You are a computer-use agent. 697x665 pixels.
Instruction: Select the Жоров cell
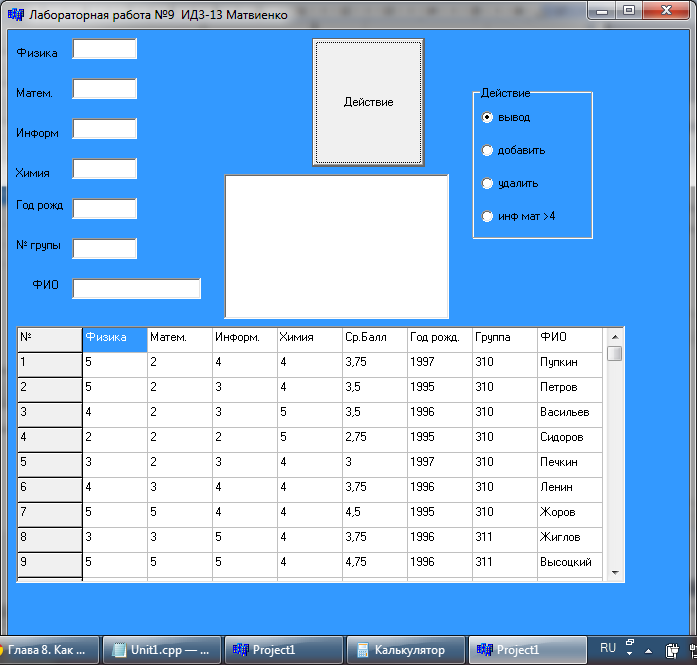(569, 515)
